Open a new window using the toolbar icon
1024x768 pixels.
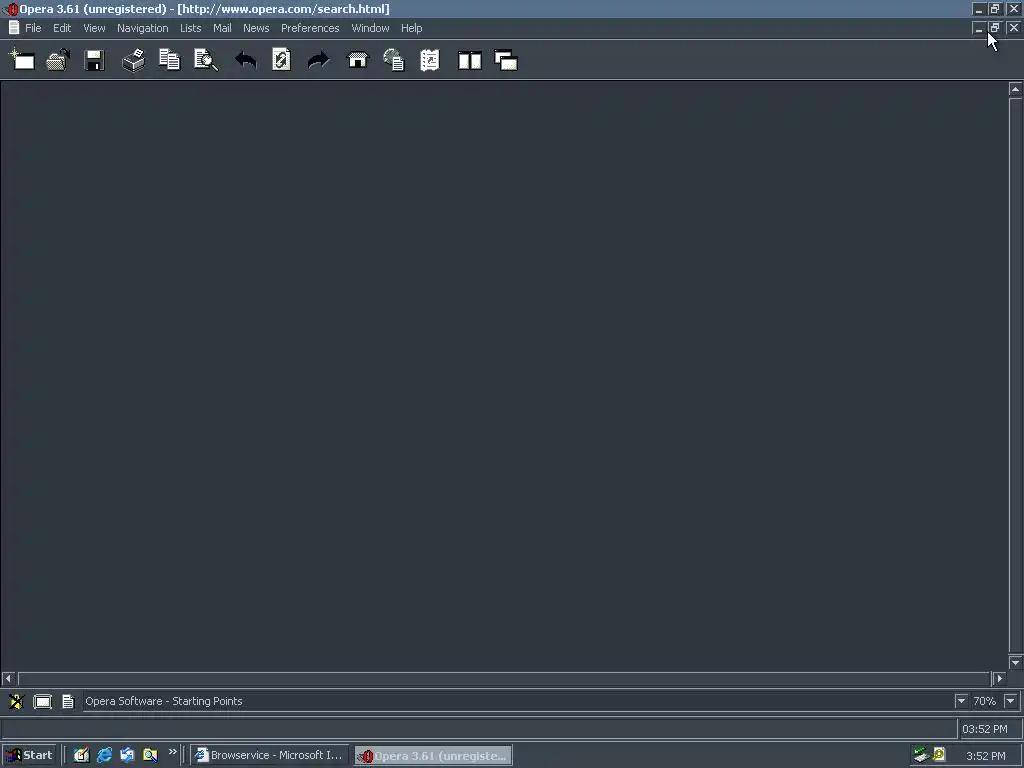click(x=22, y=59)
